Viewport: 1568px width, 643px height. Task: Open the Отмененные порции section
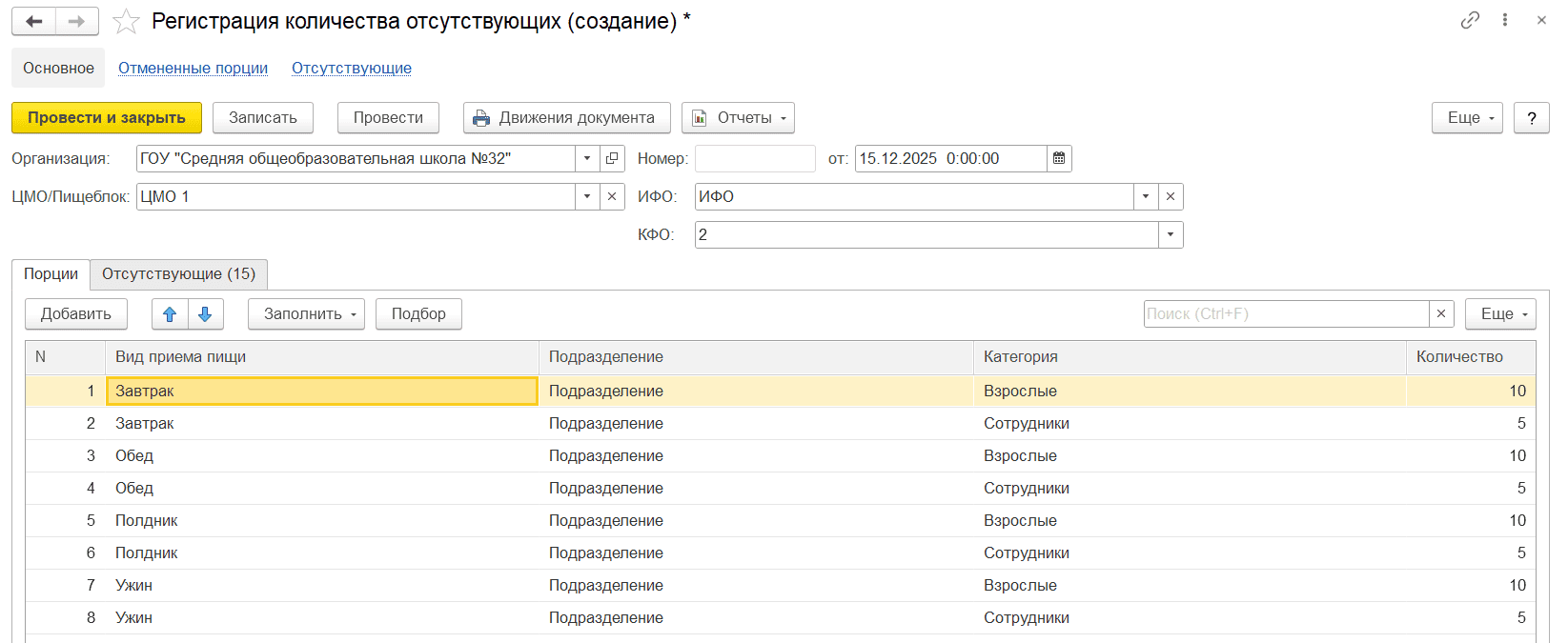(193, 69)
